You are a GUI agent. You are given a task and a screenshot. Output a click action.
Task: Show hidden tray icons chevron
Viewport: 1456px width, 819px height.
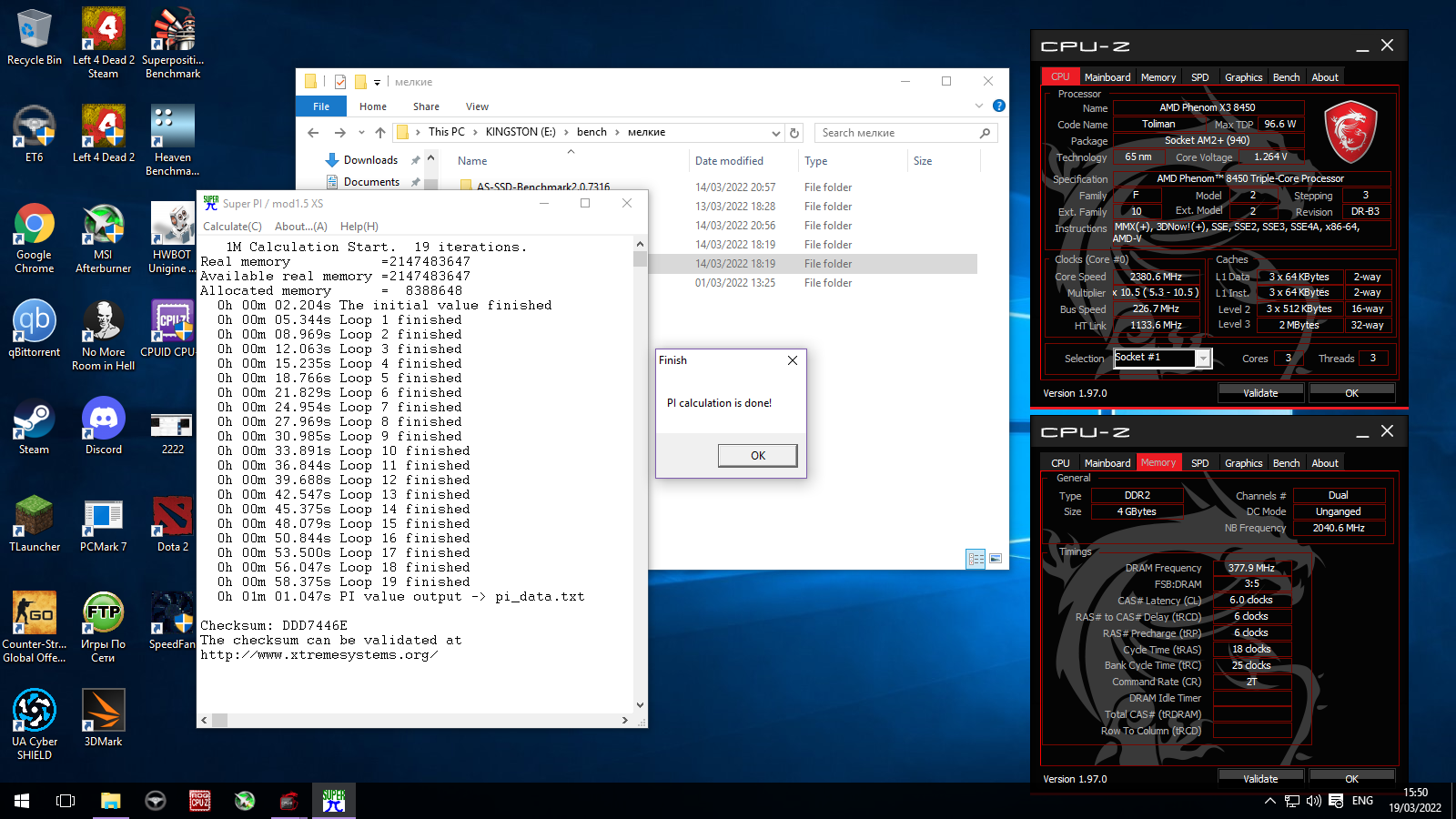tap(1270, 801)
